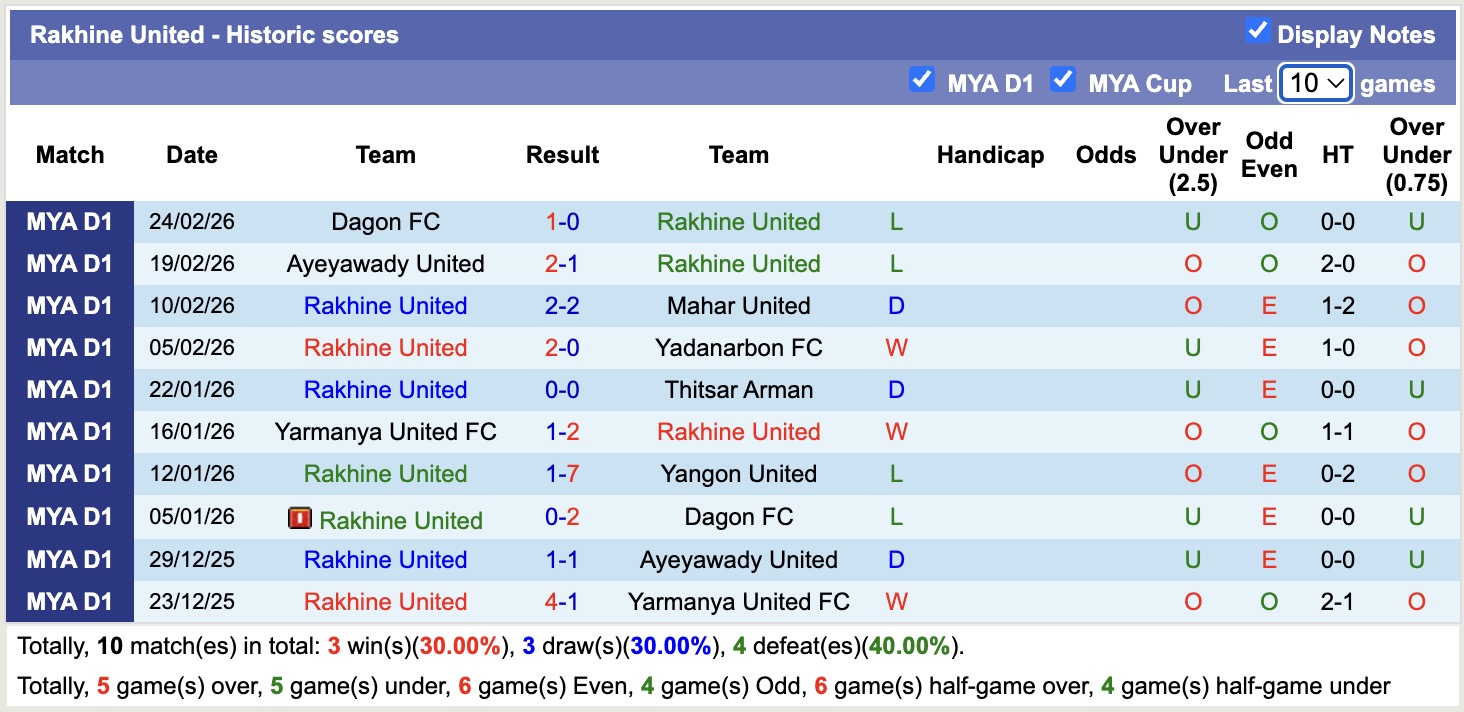The image size is (1464, 712).
Task: Select the red L result for the 24/02/26 game
Action: tap(895, 222)
